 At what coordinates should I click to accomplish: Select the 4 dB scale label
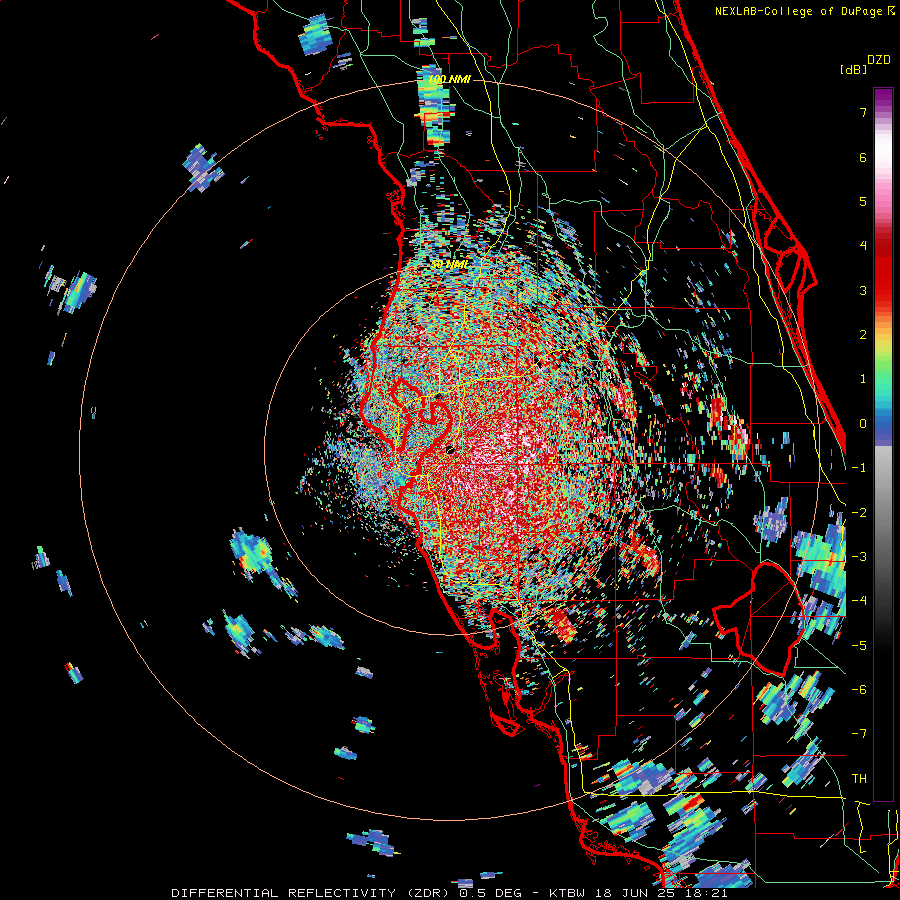[x=863, y=246]
